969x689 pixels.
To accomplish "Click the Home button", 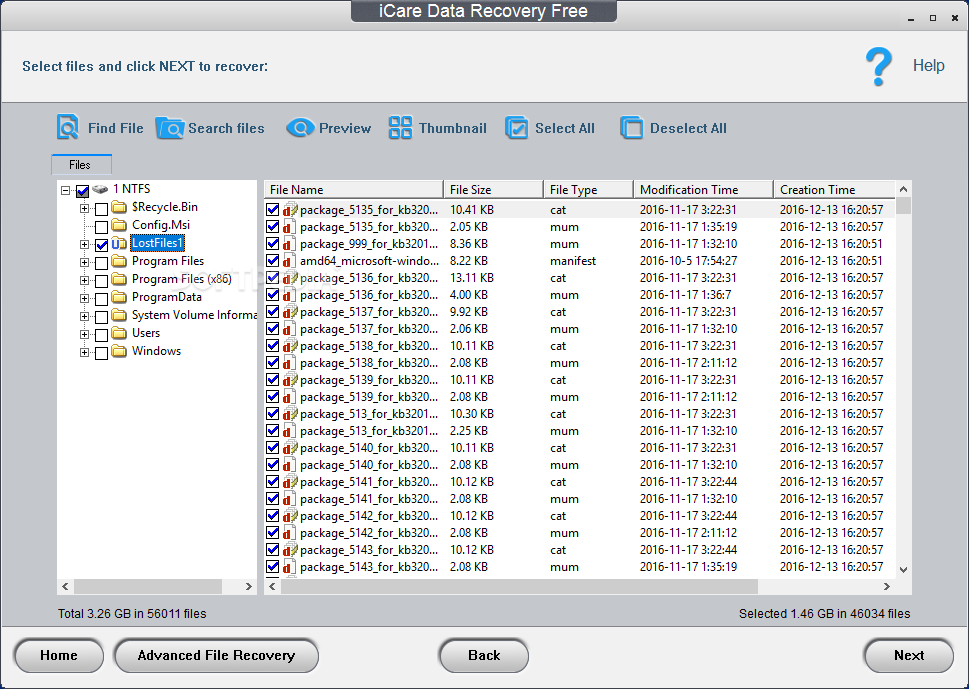I will pos(59,656).
